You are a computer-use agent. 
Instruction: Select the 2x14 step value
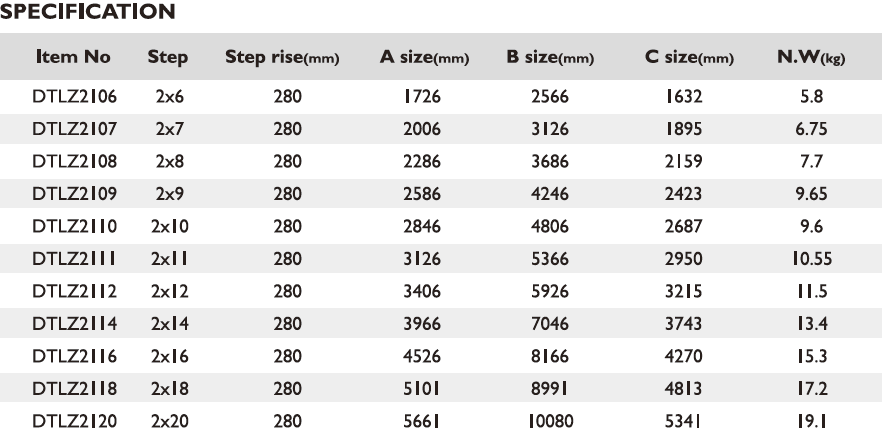(x=170, y=324)
